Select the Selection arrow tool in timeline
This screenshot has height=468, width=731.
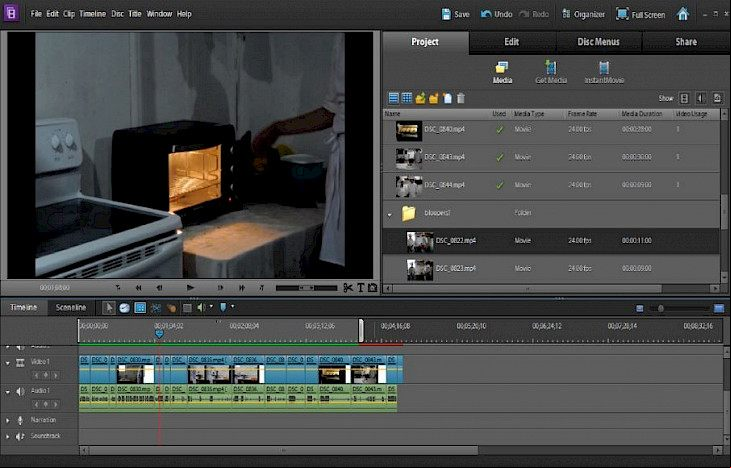[x=109, y=308]
